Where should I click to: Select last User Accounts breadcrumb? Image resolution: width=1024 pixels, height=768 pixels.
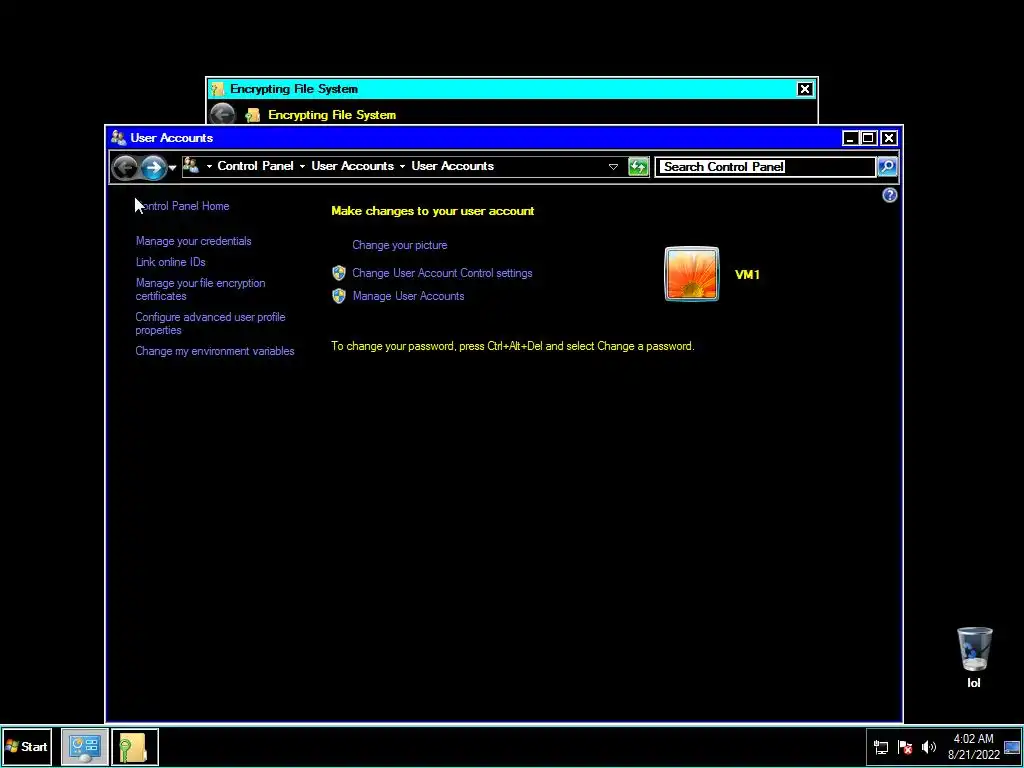point(453,166)
